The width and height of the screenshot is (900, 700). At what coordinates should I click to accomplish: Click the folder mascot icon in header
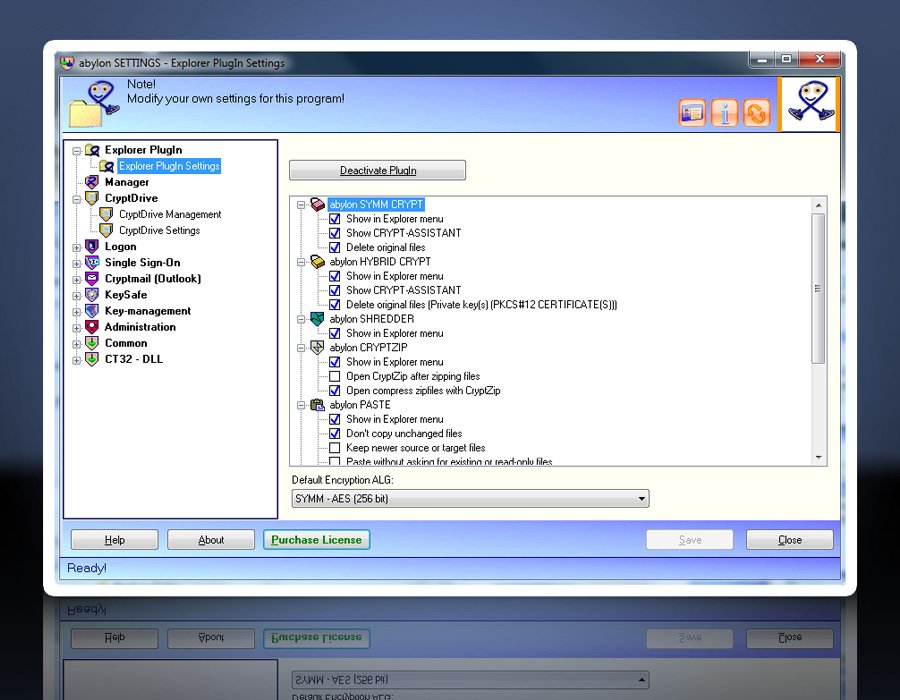coord(94,104)
